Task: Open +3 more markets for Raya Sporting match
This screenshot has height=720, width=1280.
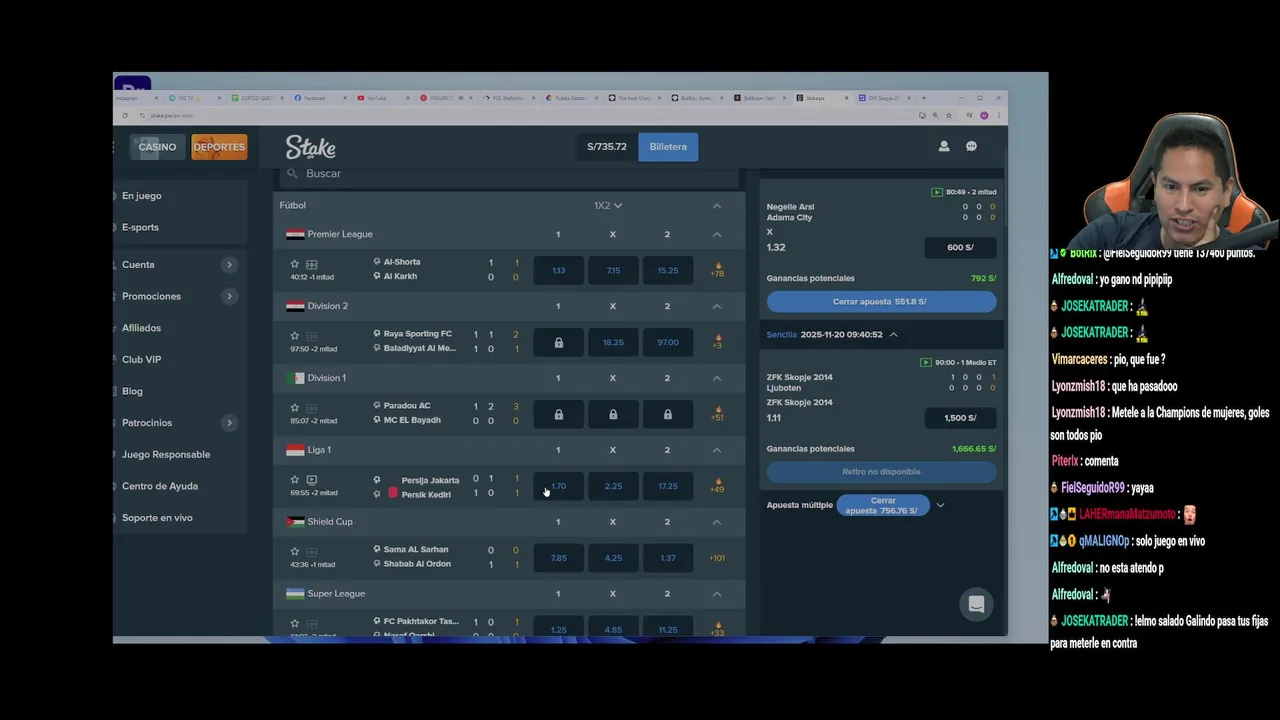Action: click(717, 342)
